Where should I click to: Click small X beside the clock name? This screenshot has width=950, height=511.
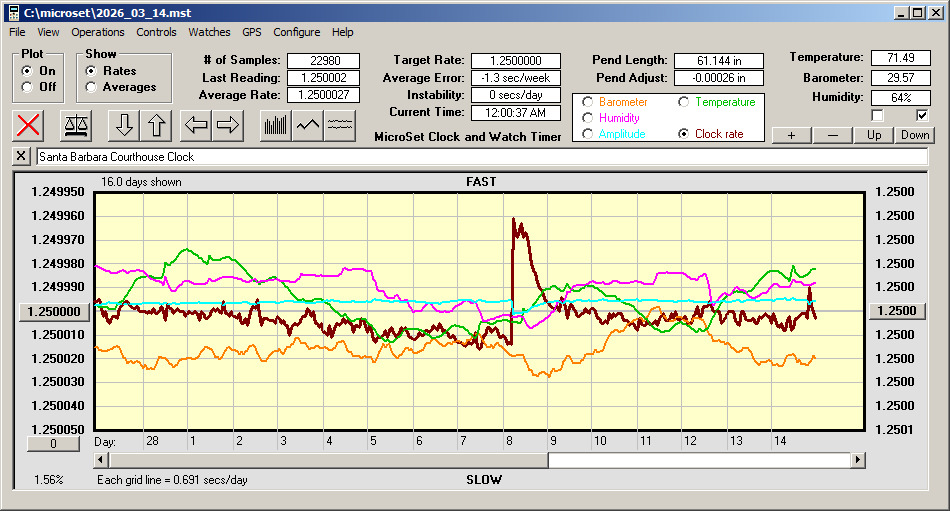(x=22, y=157)
